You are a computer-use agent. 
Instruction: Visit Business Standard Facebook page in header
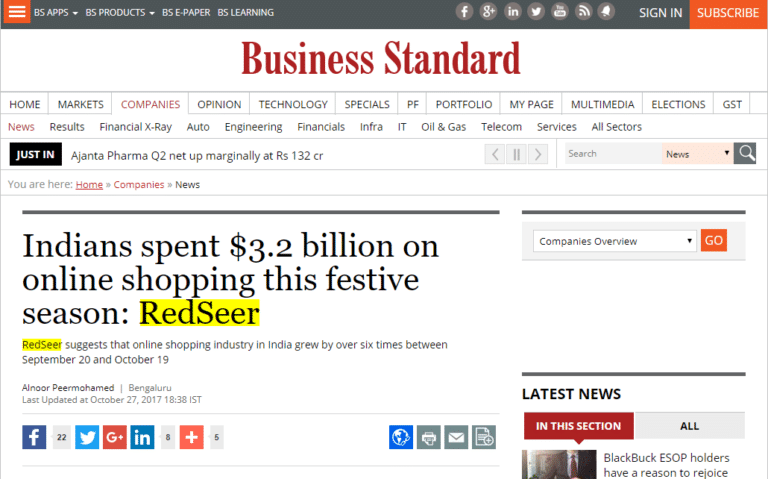(x=464, y=11)
